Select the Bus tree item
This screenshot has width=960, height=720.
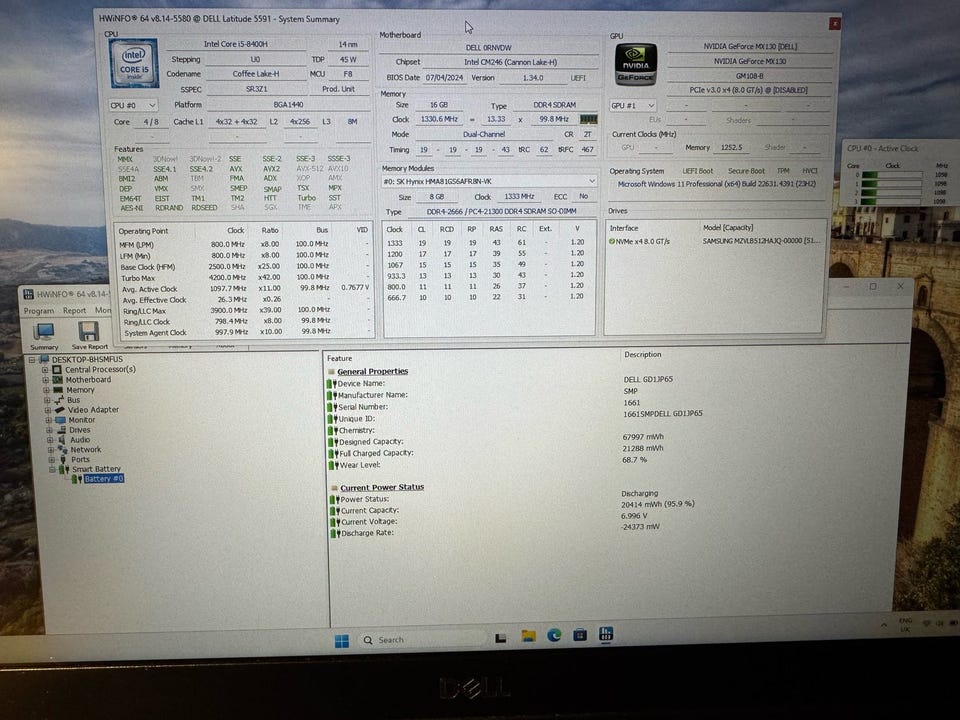pyautogui.click(x=73, y=400)
